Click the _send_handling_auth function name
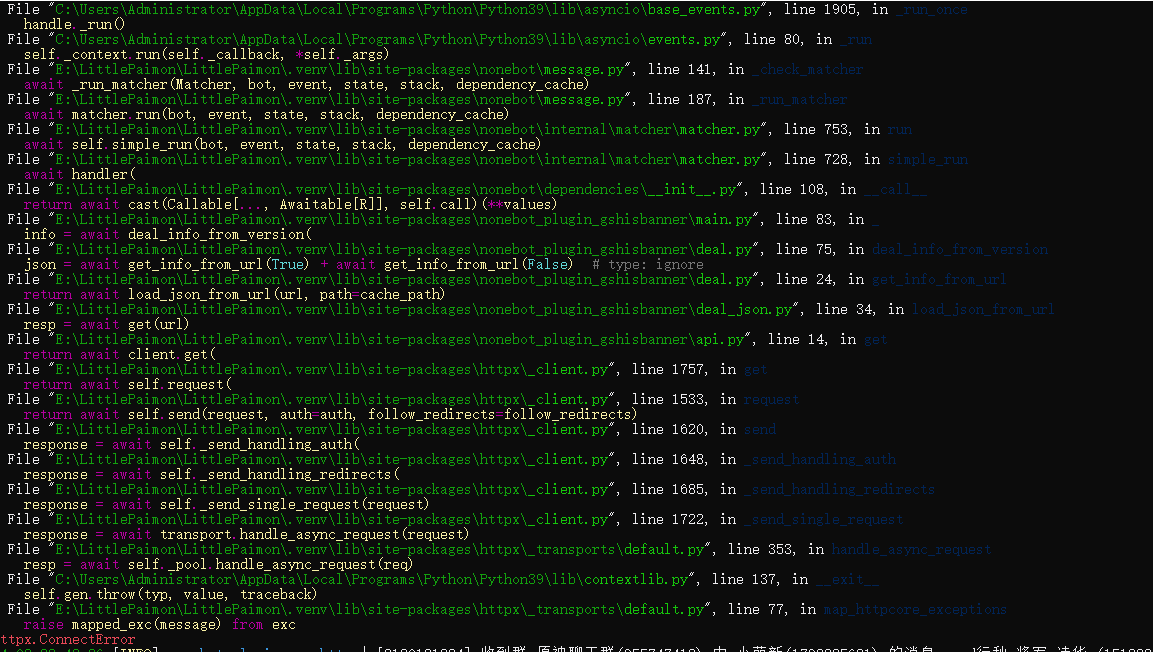 point(820,458)
